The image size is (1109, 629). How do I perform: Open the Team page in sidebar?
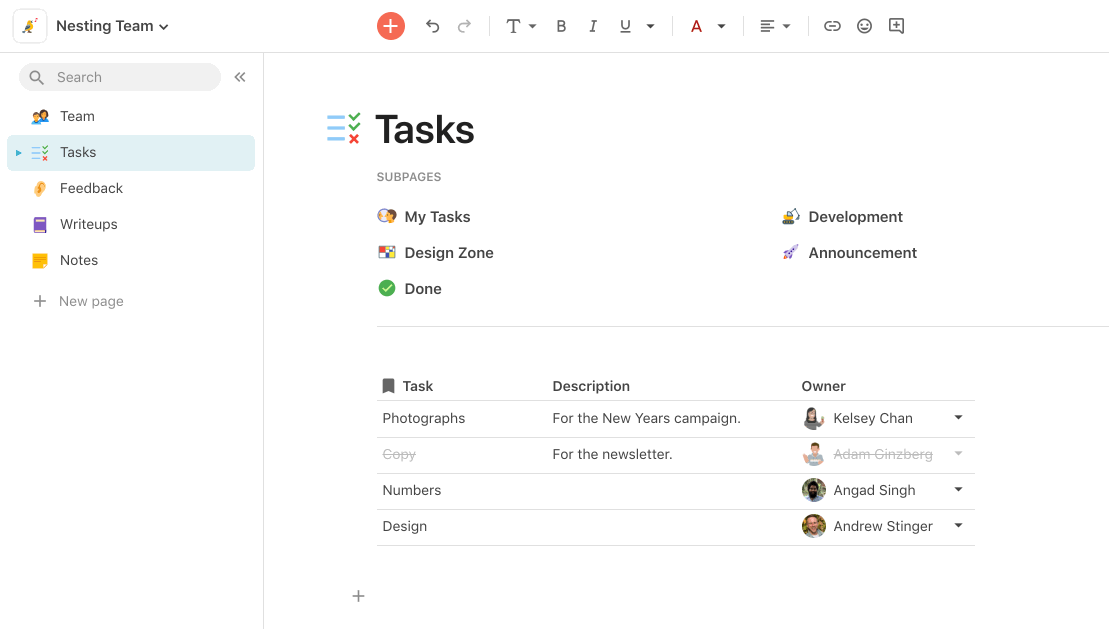click(131, 116)
